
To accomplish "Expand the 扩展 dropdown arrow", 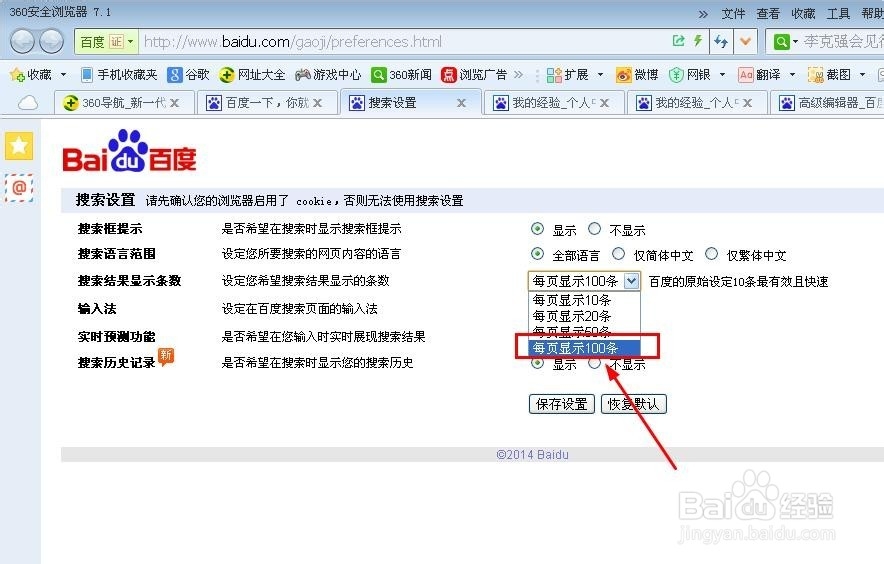I will coord(600,74).
